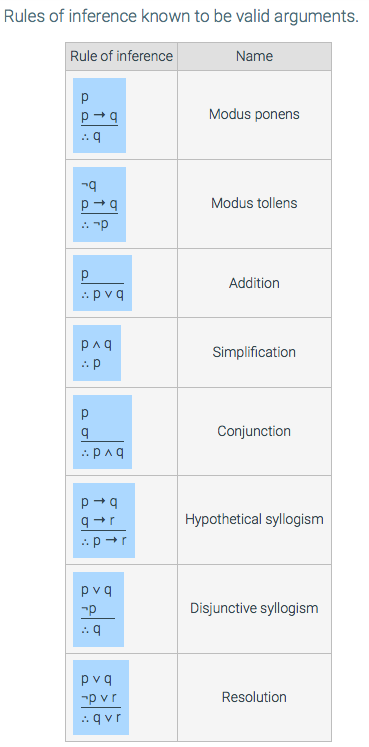The height and width of the screenshot is (747, 369).
Task: Click the Modus tollens formula box
Action: [99, 204]
